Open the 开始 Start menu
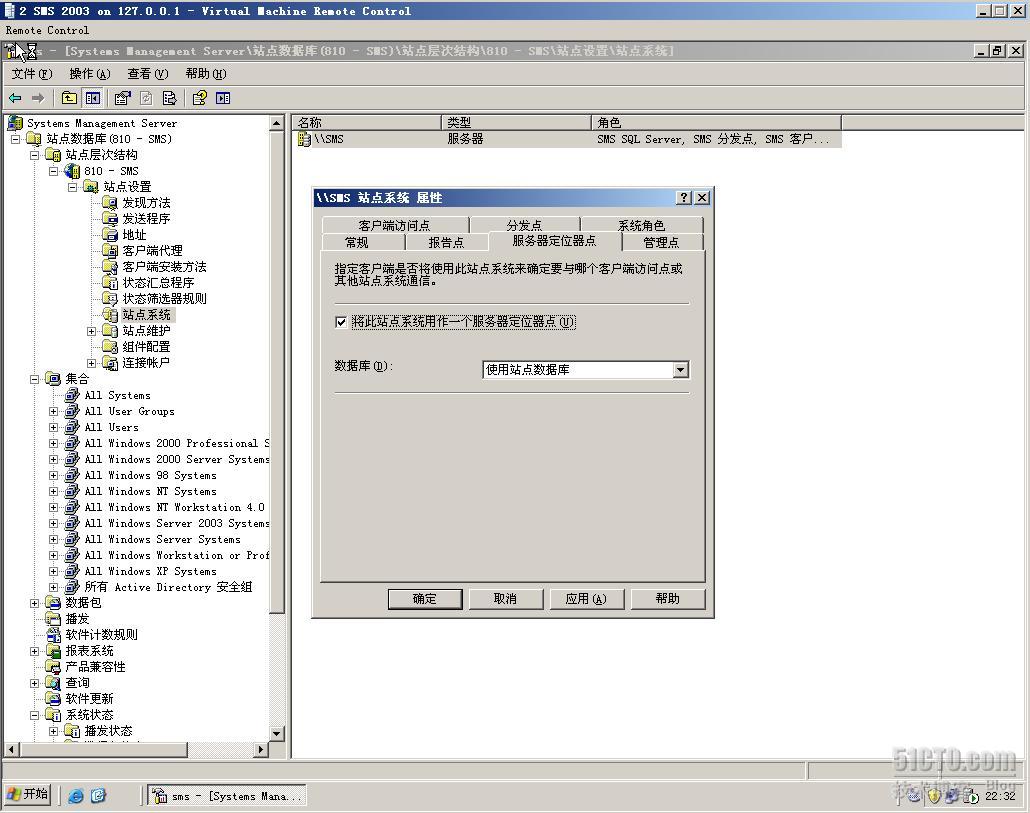Image resolution: width=1030 pixels, height=813 pixels. 28,795
